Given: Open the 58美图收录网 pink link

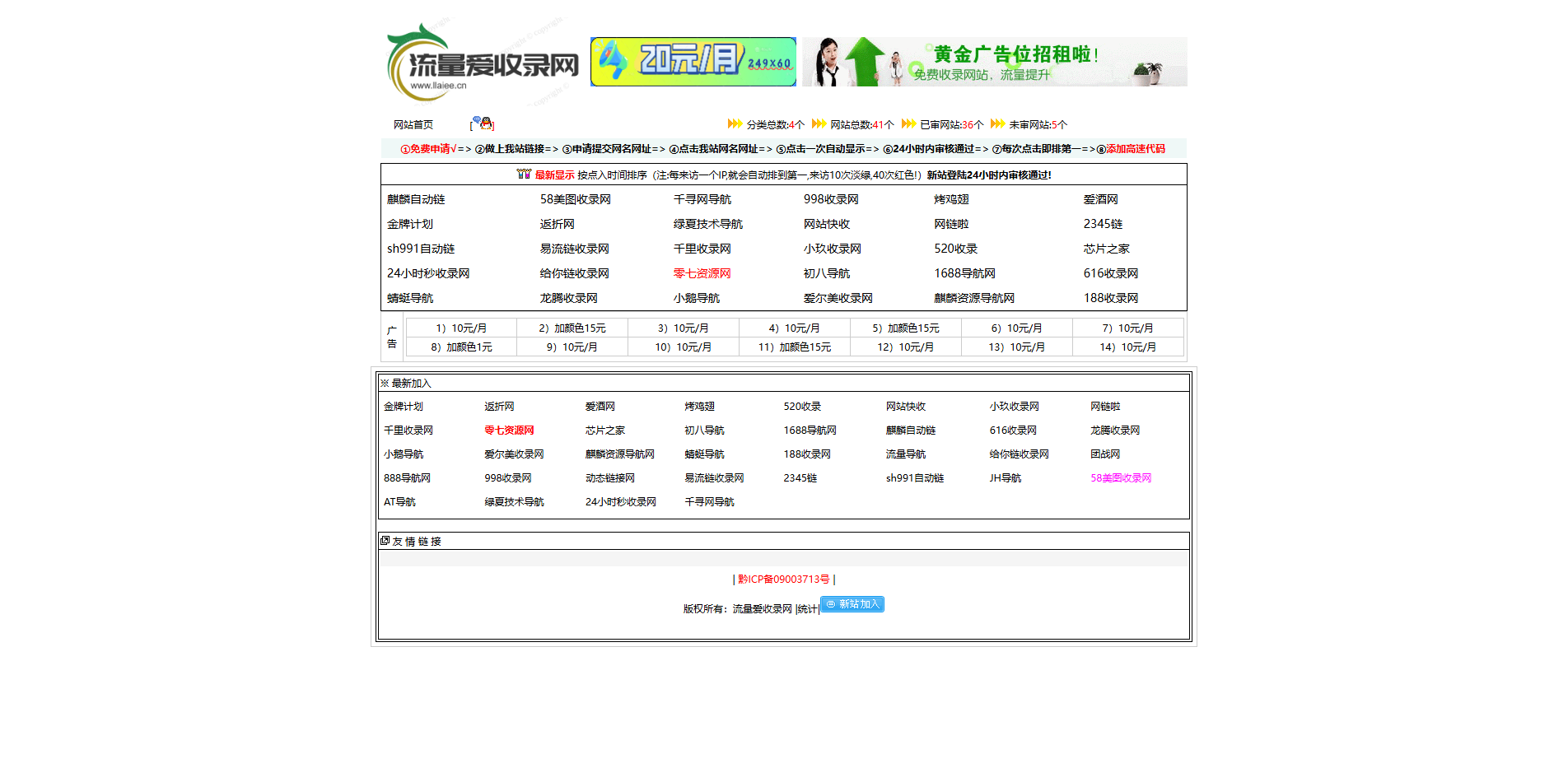Looking at the screenshot, I should tap(1121, 477).
